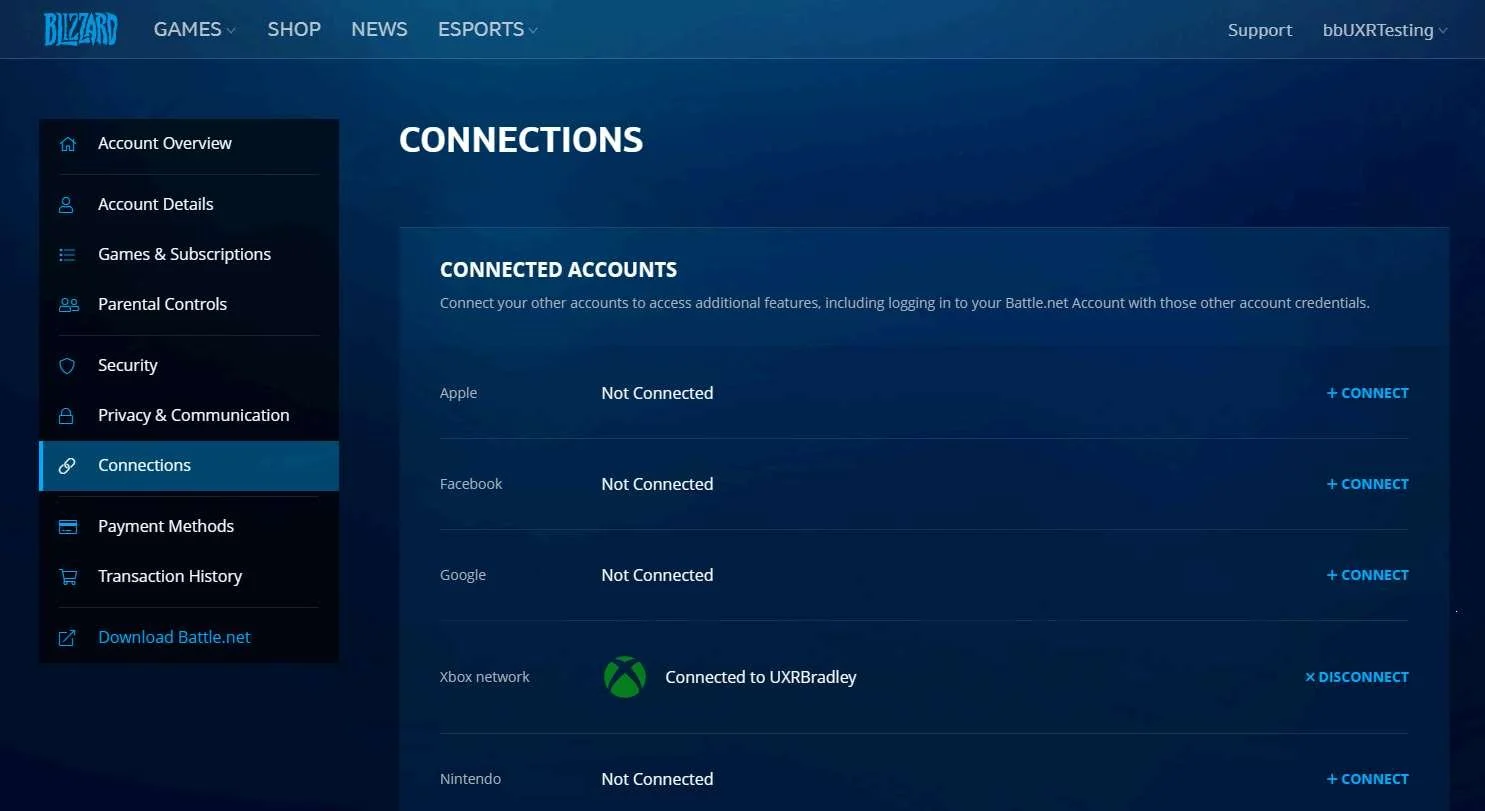Viewport: 1485px width, 811px height.
Task: Click the Privacy & Communication lock icon
Action: (67, 416)
